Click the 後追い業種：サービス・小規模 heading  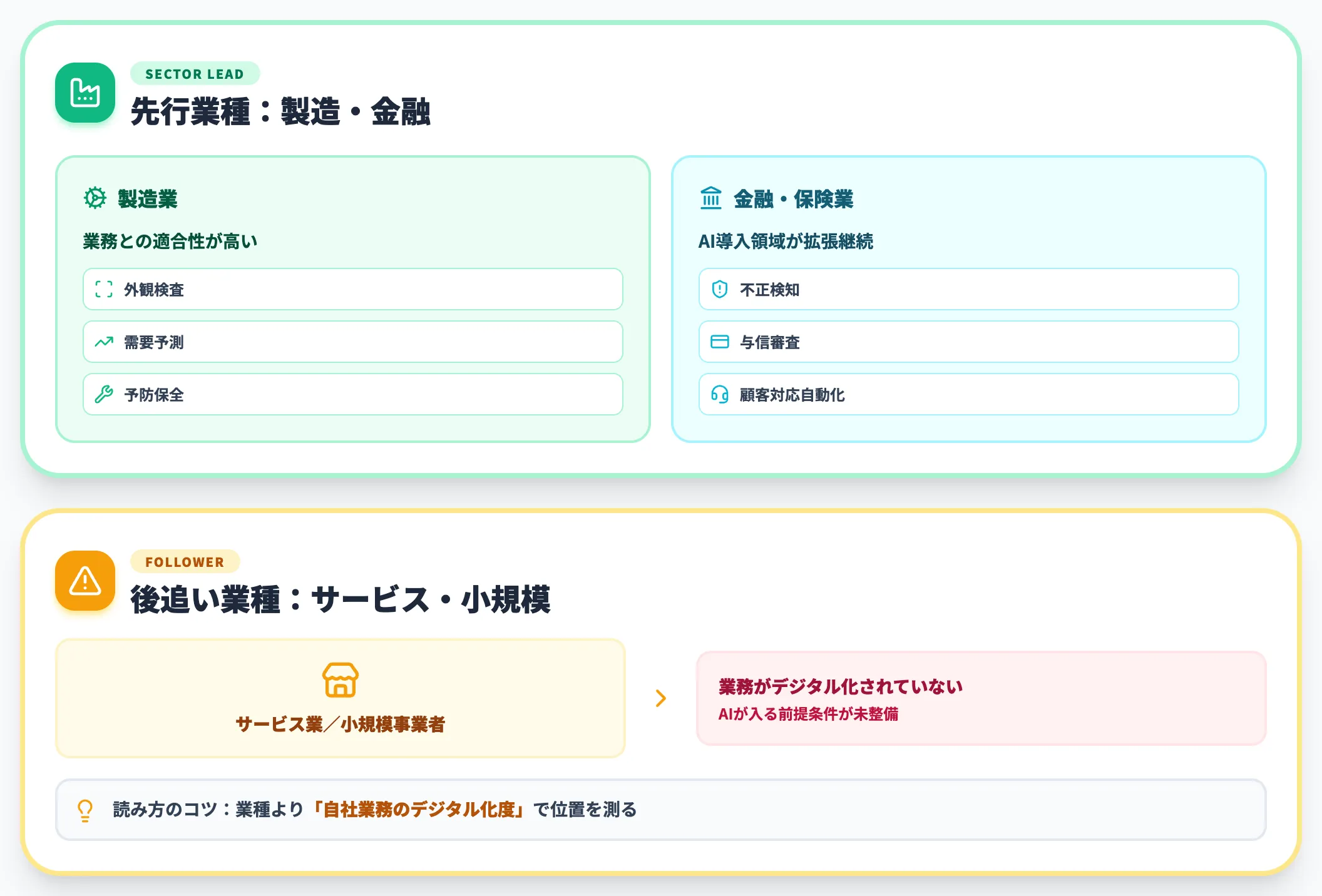pos(341,600)
